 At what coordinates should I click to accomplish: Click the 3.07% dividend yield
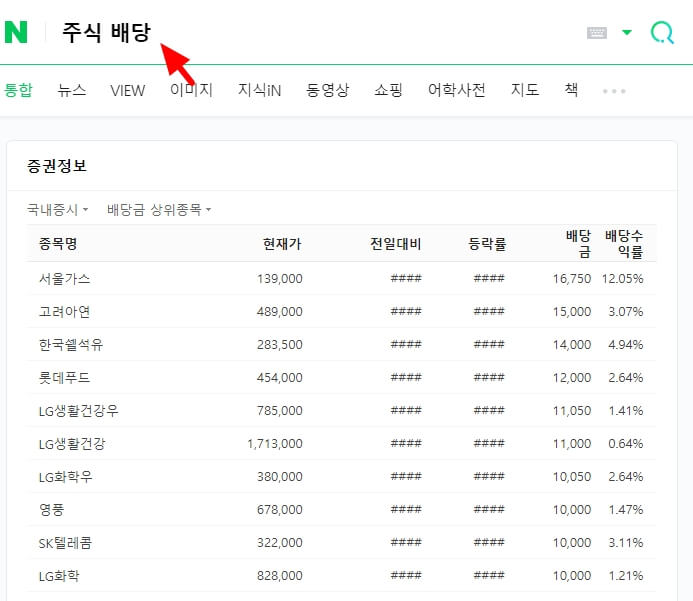tap(625, 312)
